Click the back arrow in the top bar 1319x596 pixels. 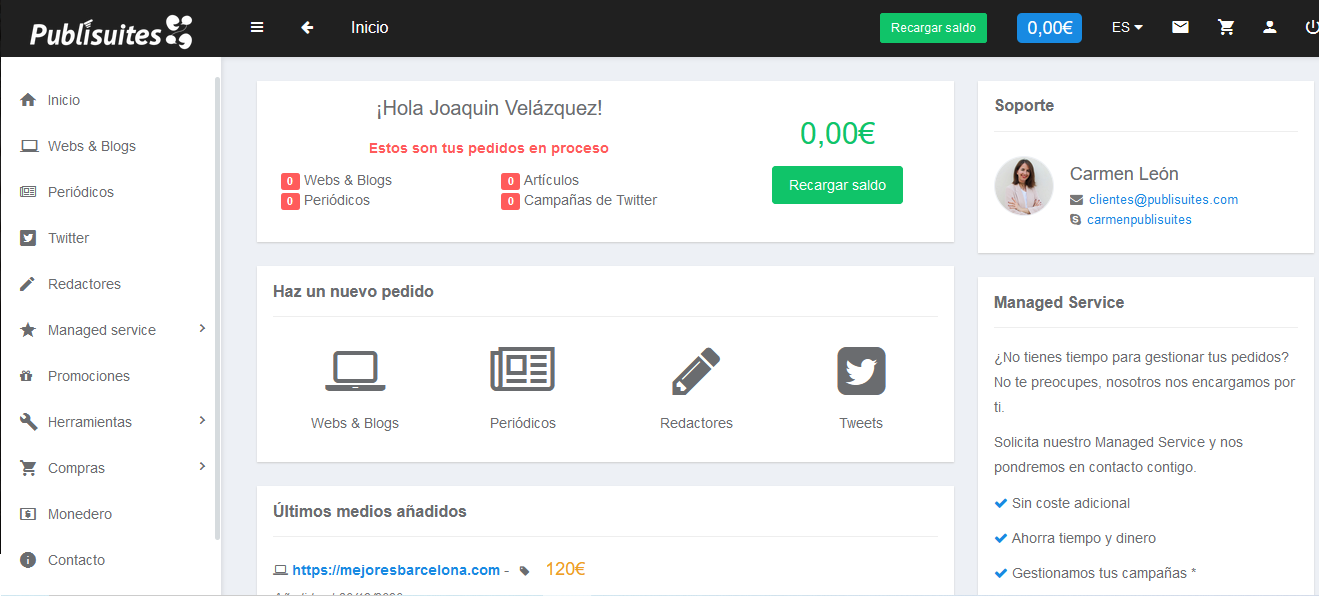(307, 27)
